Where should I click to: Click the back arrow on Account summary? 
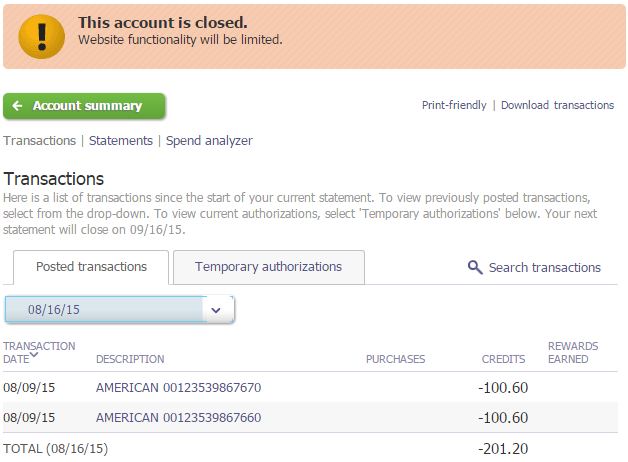[18, 106]
